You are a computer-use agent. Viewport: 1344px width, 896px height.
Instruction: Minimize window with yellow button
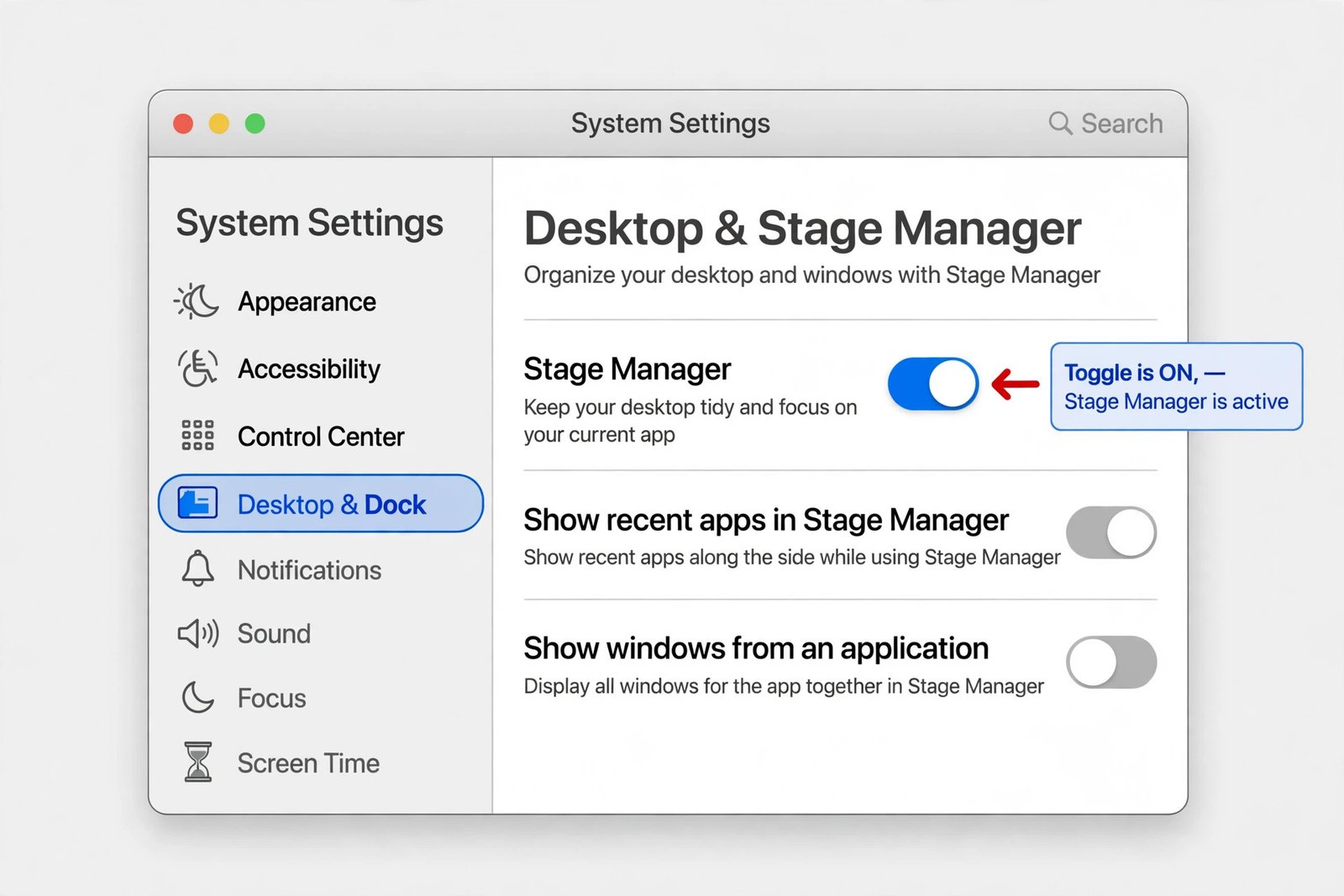click(219, 124)
